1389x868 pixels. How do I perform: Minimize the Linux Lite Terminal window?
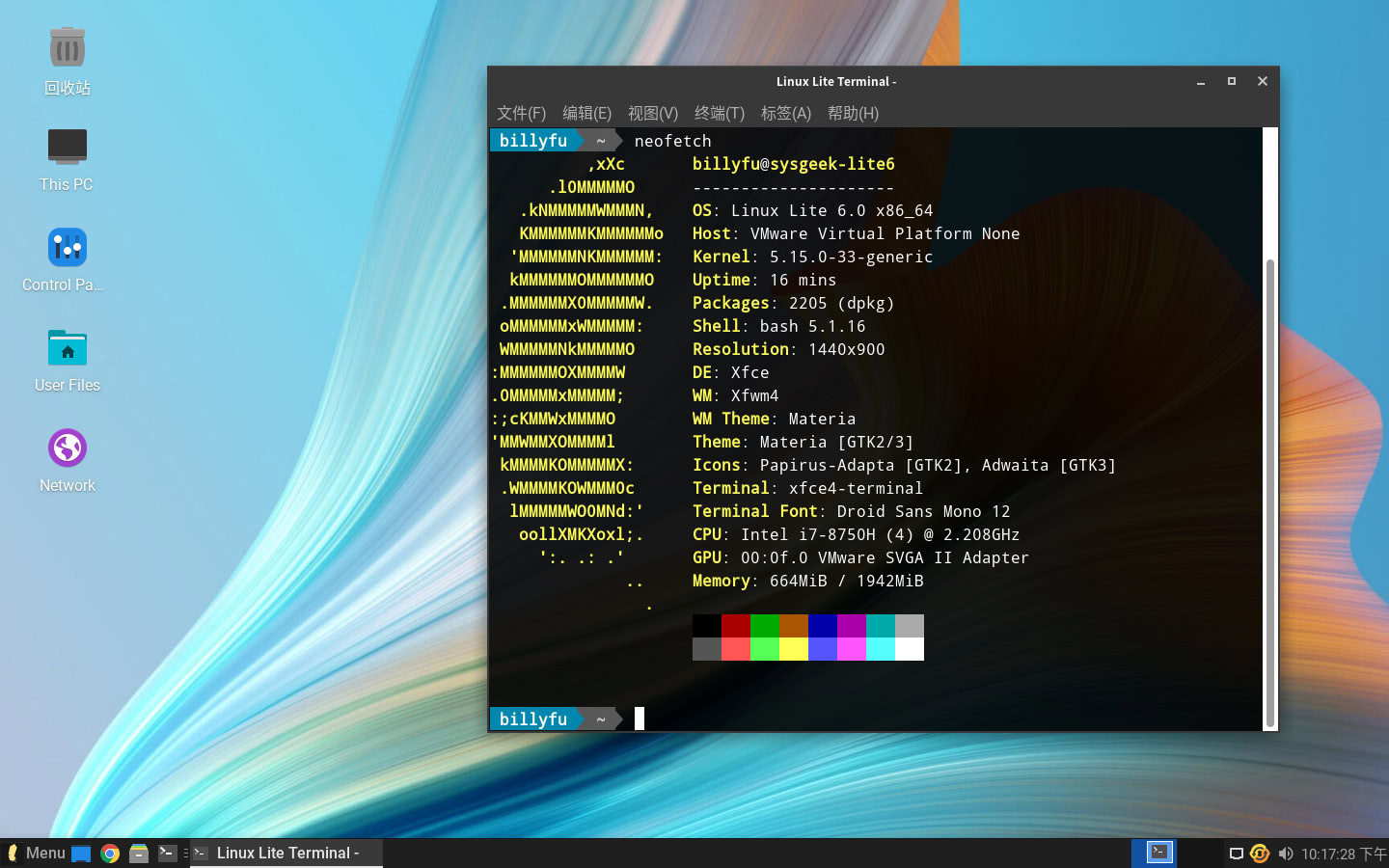point(1201,82)
